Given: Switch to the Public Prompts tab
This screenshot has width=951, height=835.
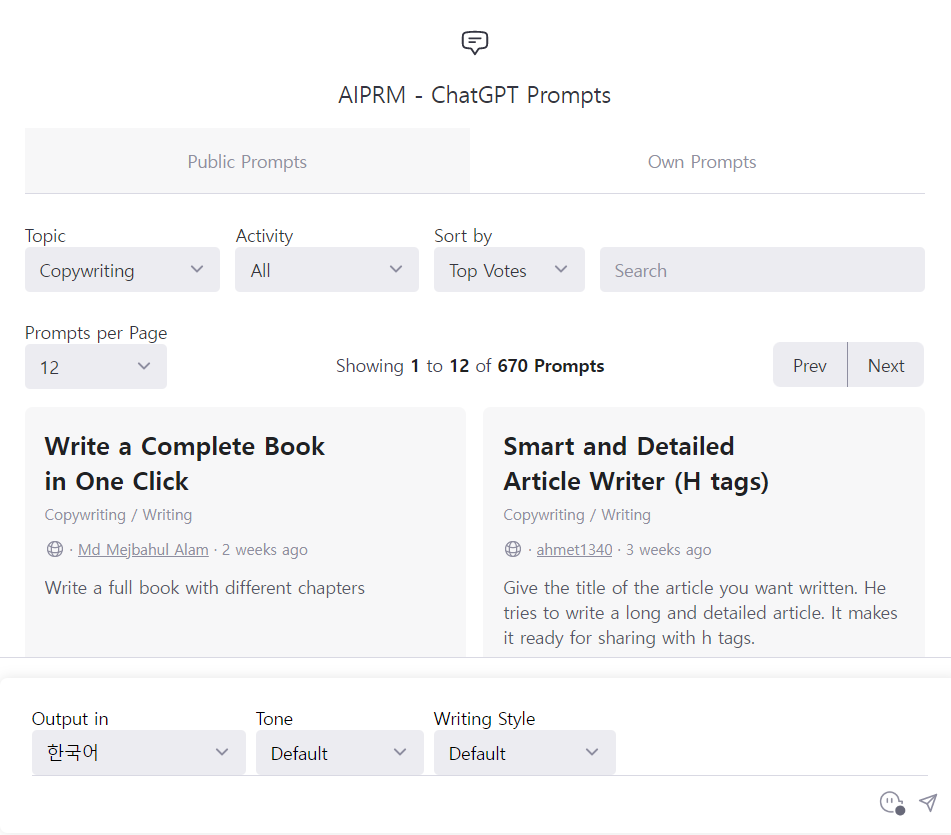Looking at the screenshot, I should (247, 161).
